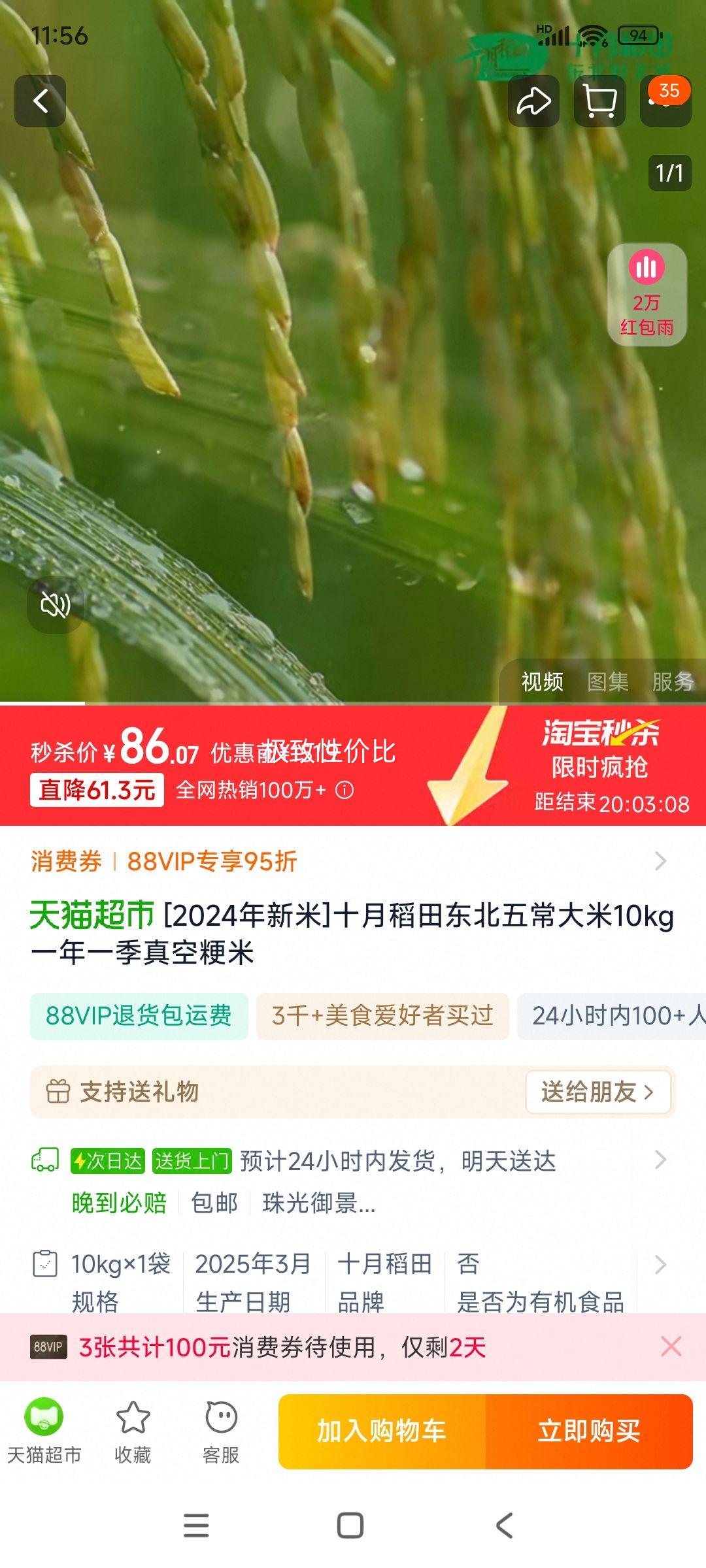Expand the 消费券 88VIP专享95折 row

pyautogui.click(x=353, y=861)
